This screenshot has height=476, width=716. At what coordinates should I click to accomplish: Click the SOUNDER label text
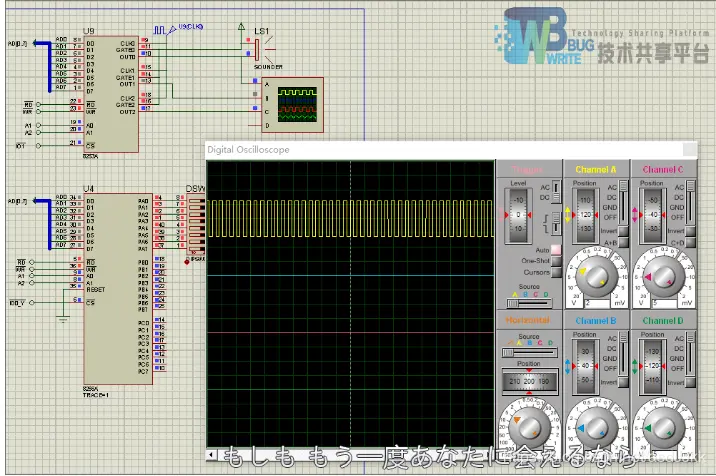point(268,67)
